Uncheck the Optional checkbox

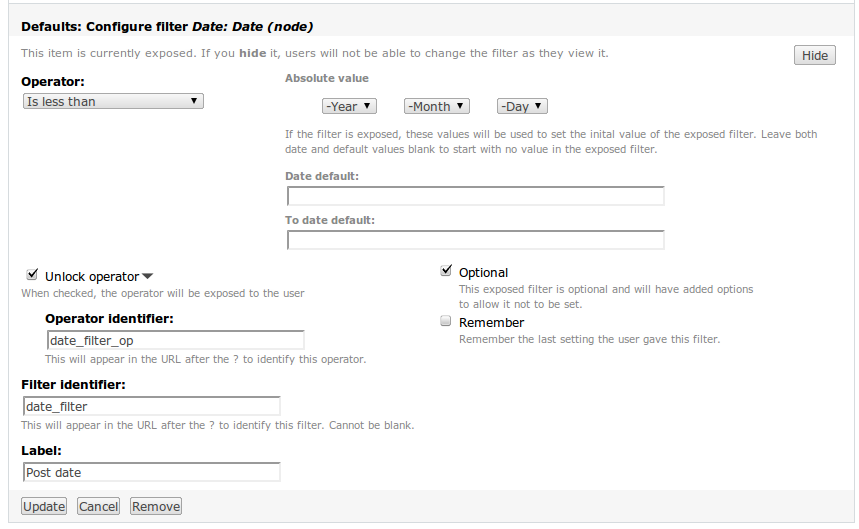446,271
